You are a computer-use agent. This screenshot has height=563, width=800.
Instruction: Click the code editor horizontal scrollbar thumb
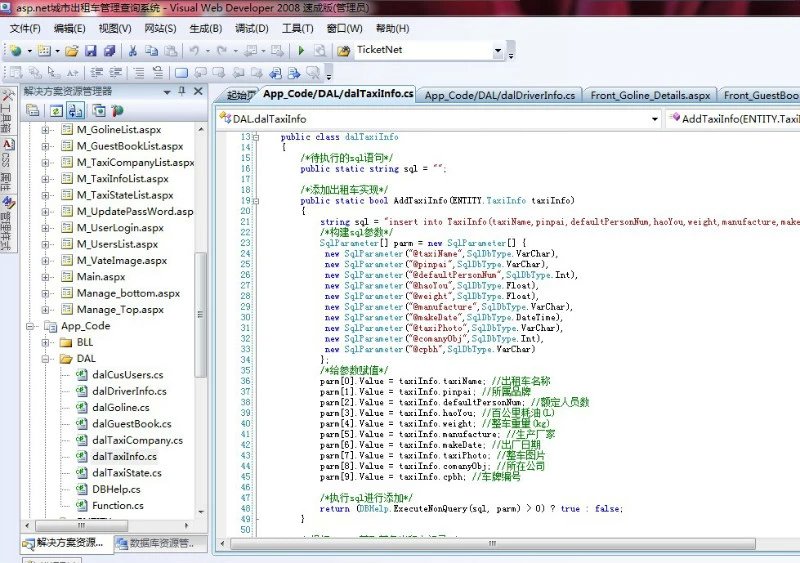(x=492, y=544)
